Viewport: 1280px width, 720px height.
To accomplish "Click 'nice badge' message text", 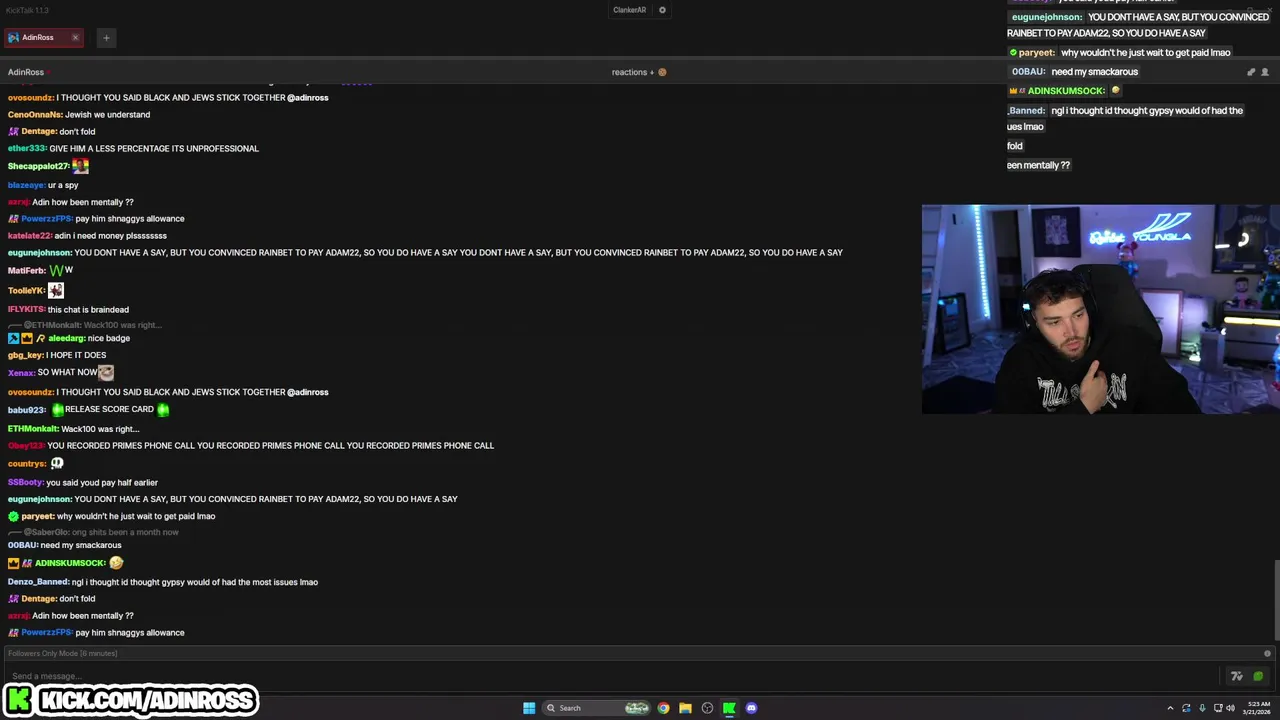I will pyautogui.click(x=108, y=339).
